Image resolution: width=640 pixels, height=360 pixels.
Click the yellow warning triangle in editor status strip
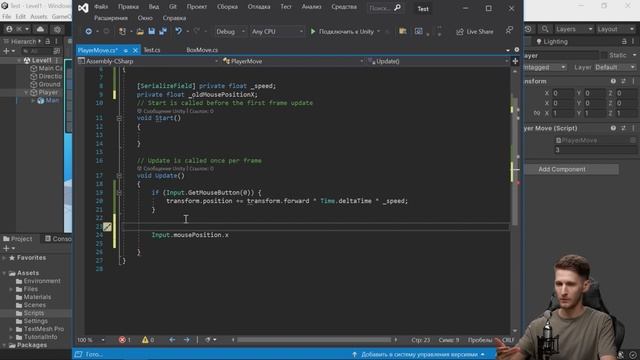(x=145, y=340)
